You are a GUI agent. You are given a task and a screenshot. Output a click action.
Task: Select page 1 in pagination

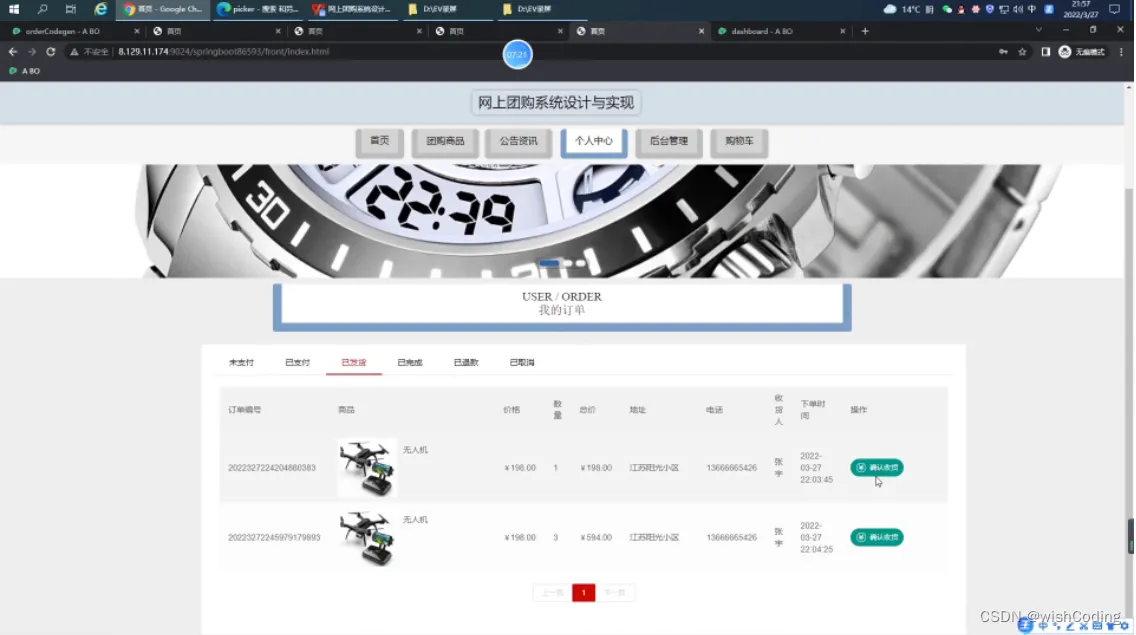click(x=583, y=593)
